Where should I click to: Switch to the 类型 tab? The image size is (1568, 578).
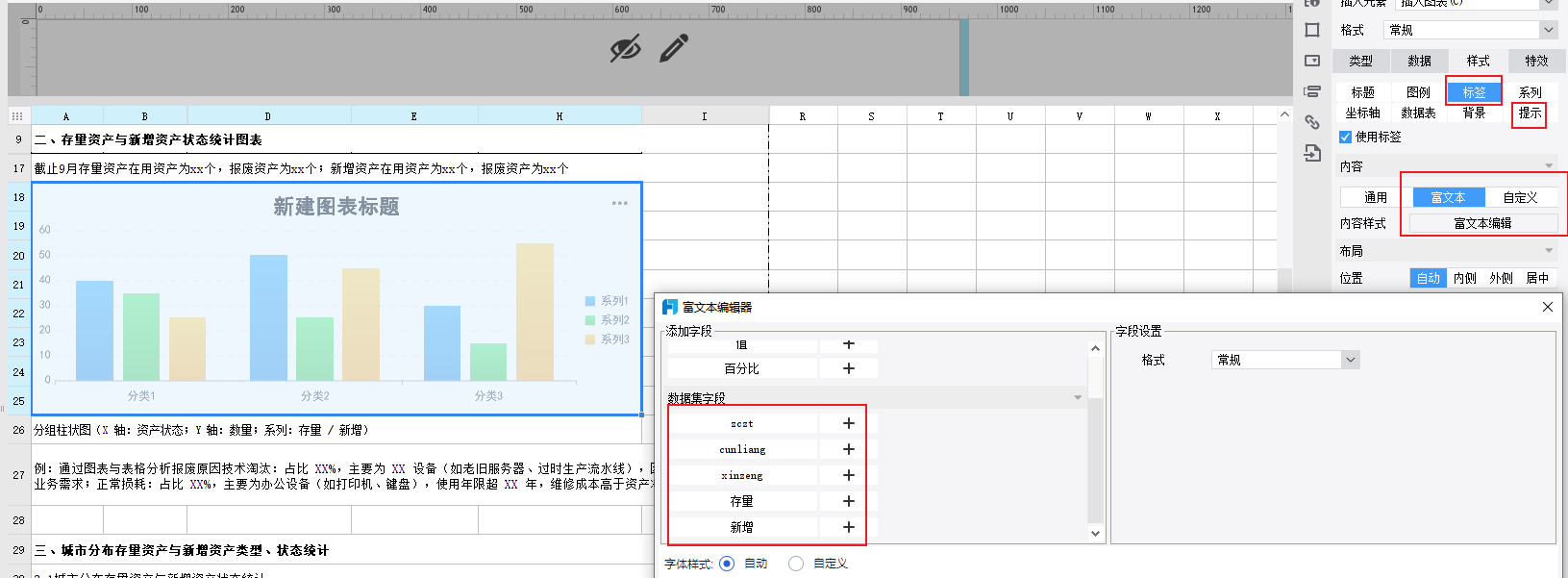pyautogui.click(x=1360, y=61)
